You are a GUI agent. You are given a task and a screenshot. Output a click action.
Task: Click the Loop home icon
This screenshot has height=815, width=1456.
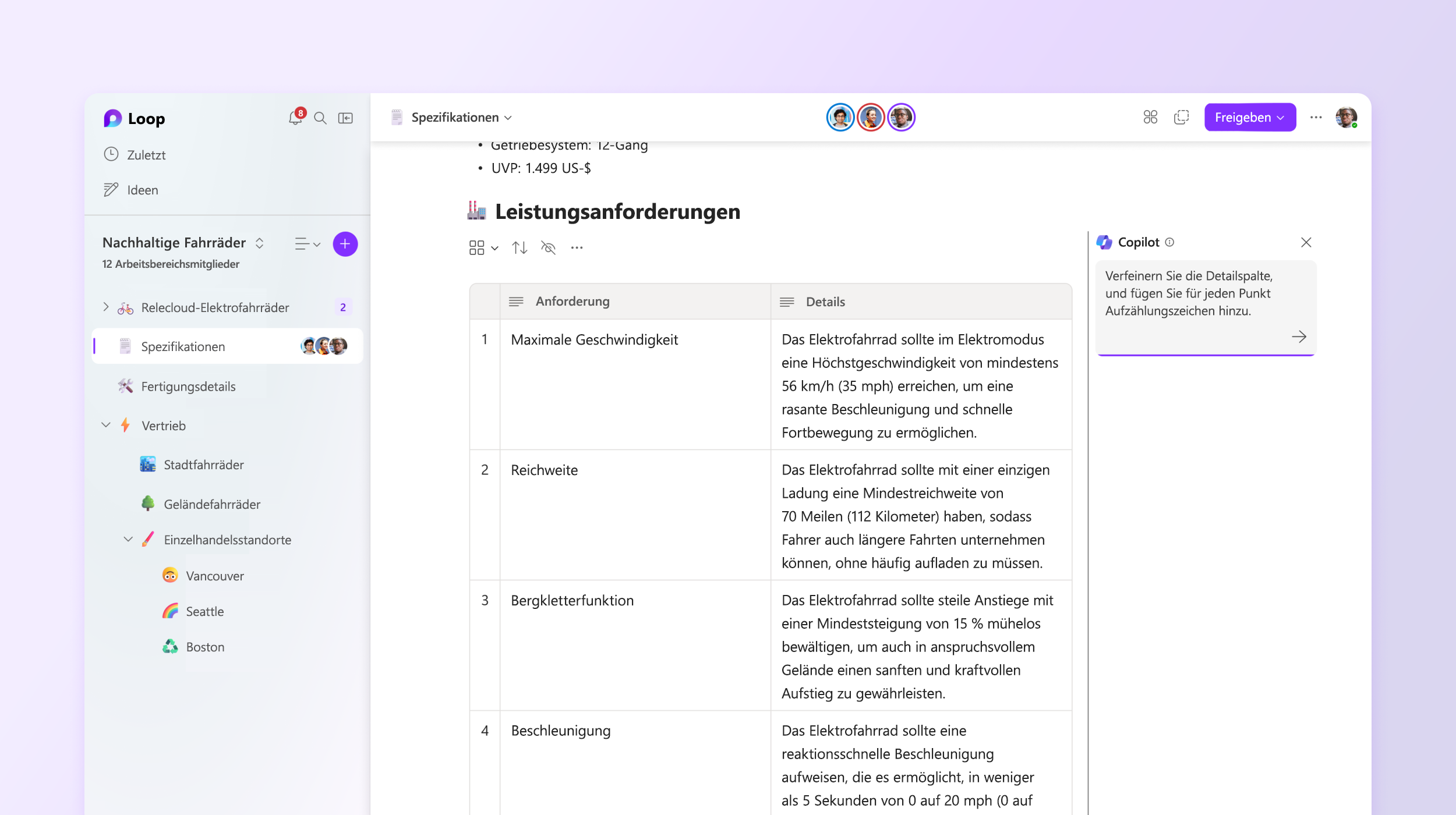tap(112, 118)
